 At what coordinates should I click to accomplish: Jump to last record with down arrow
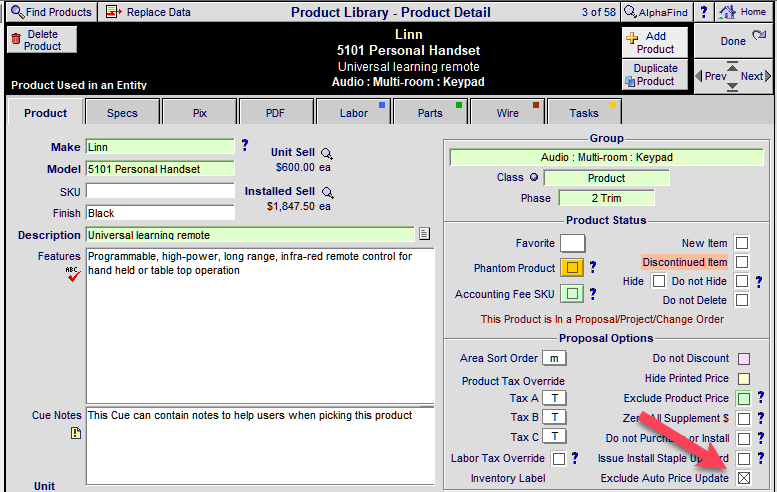[732, 87]
